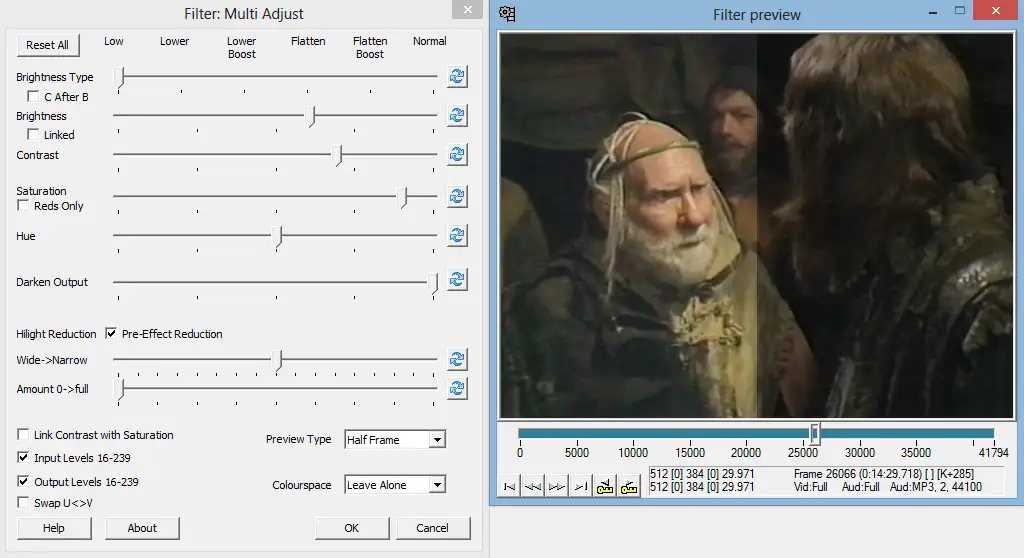Reset the Brightness Type slider to default
1024x558 pixels.
point(457,76)
